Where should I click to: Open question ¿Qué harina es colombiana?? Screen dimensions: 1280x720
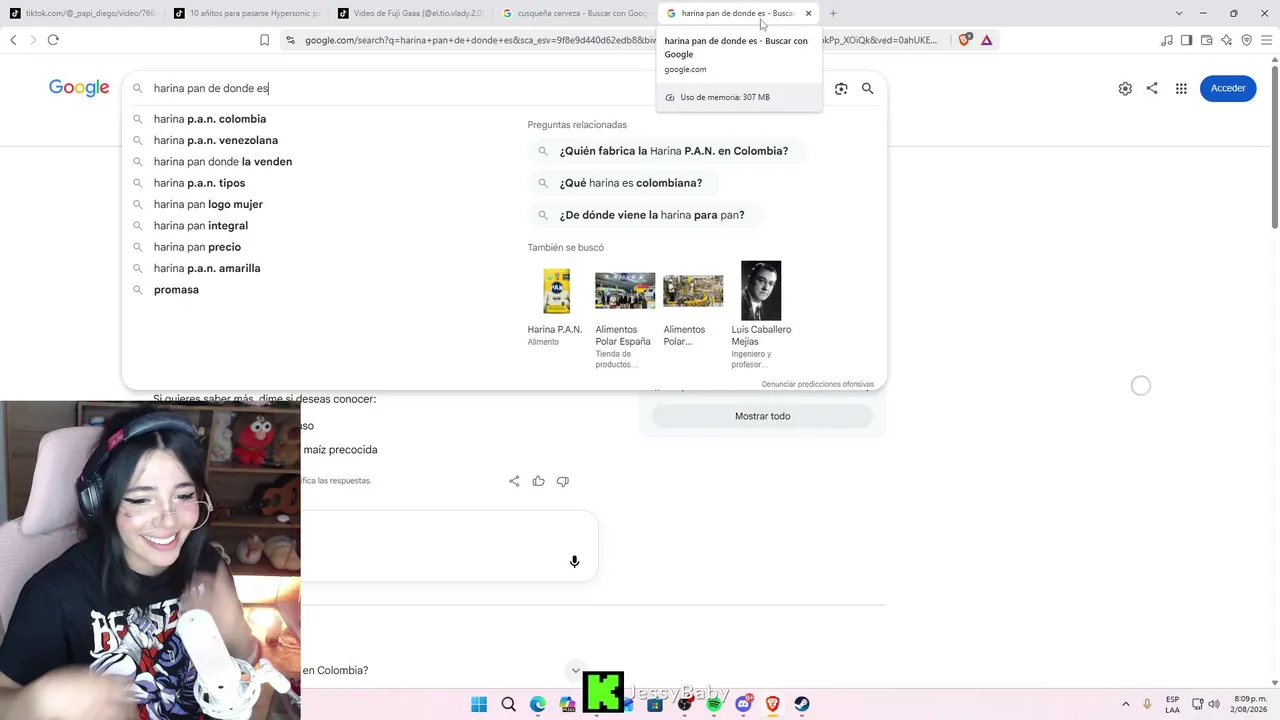[622, 183]
